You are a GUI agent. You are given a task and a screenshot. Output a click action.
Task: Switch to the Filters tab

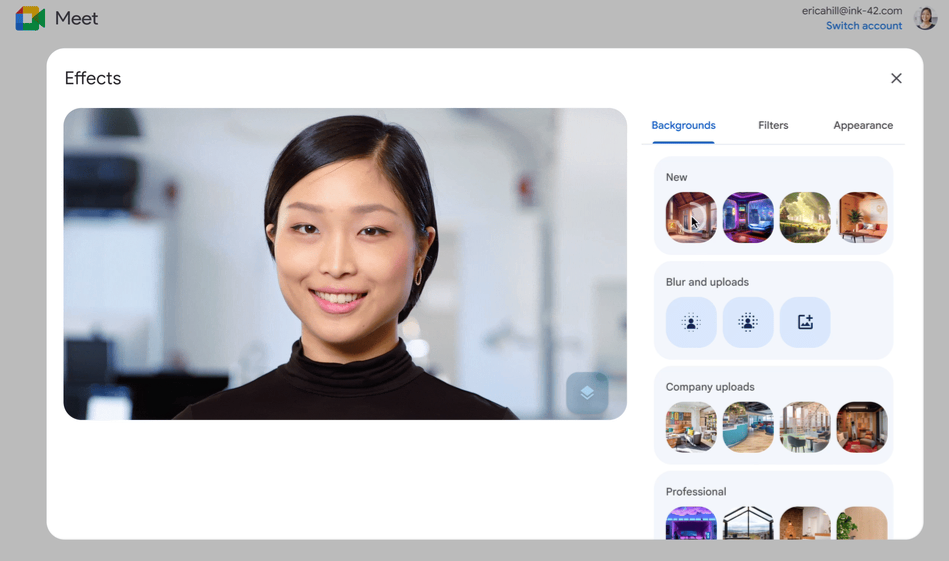[773, 125]
